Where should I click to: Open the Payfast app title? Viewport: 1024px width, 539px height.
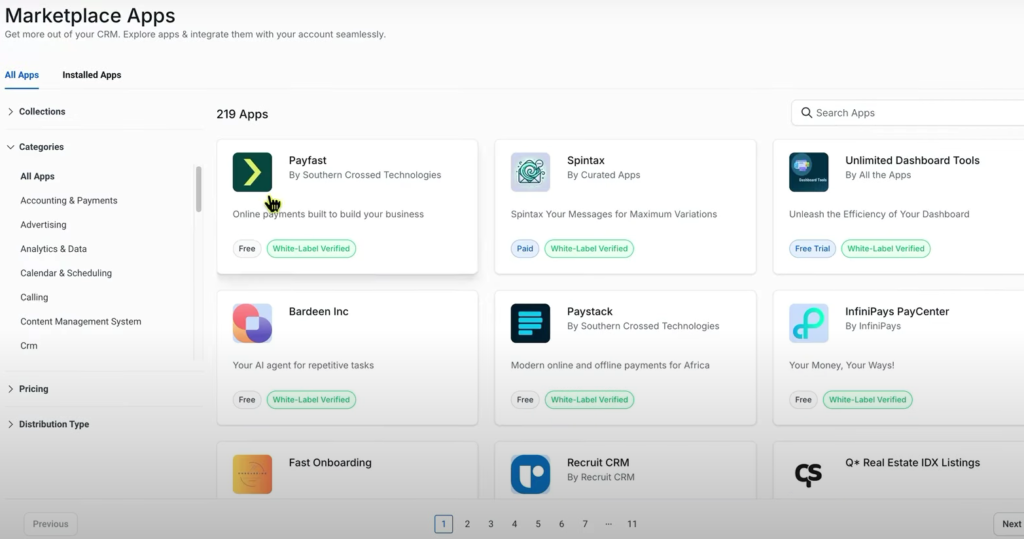(x=308, y=160)
